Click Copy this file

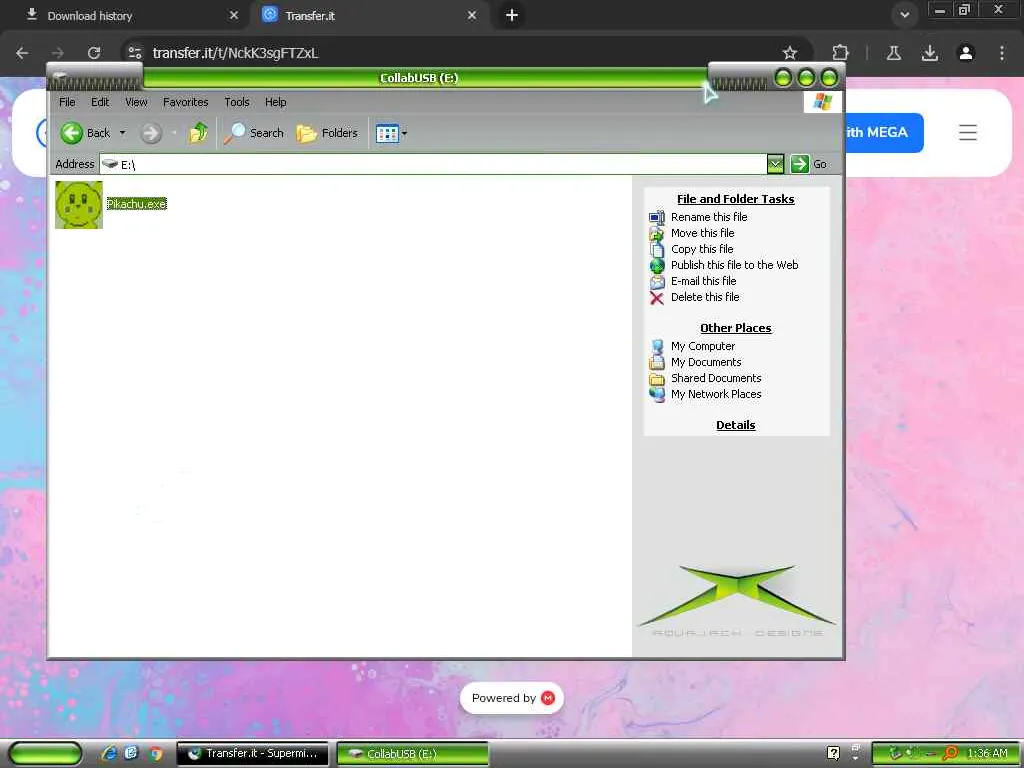[702, 249]
